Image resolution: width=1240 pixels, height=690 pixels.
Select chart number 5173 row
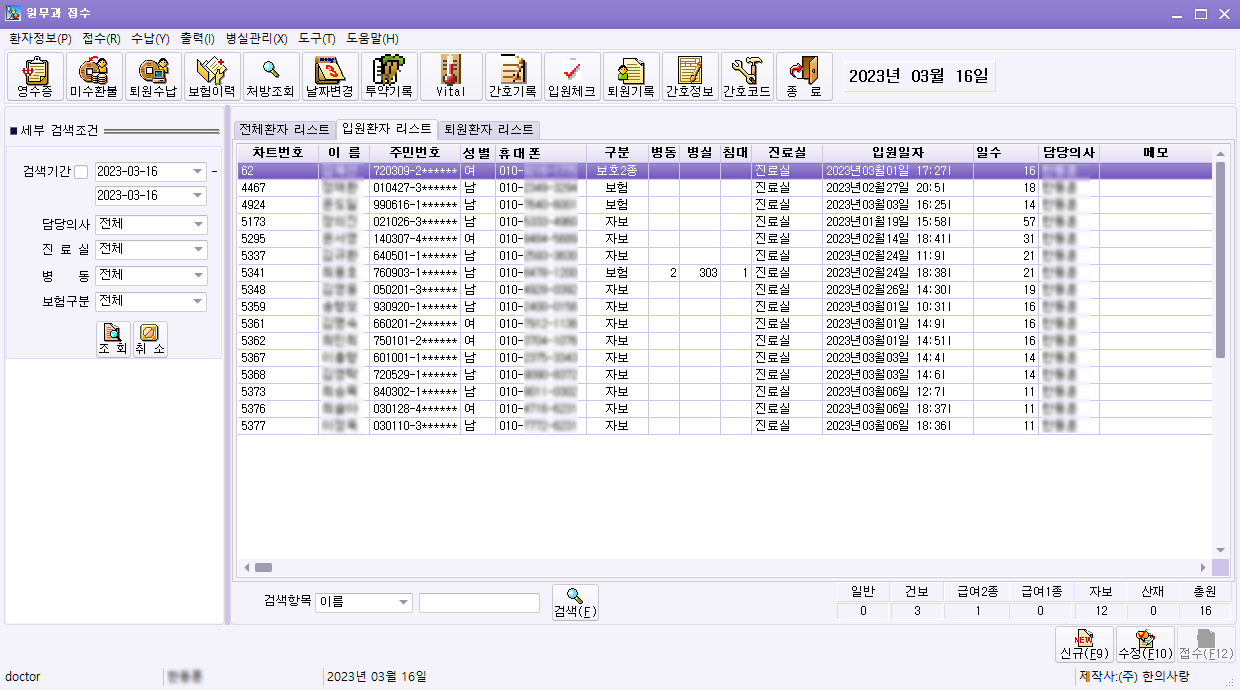[x=725, y=222]
